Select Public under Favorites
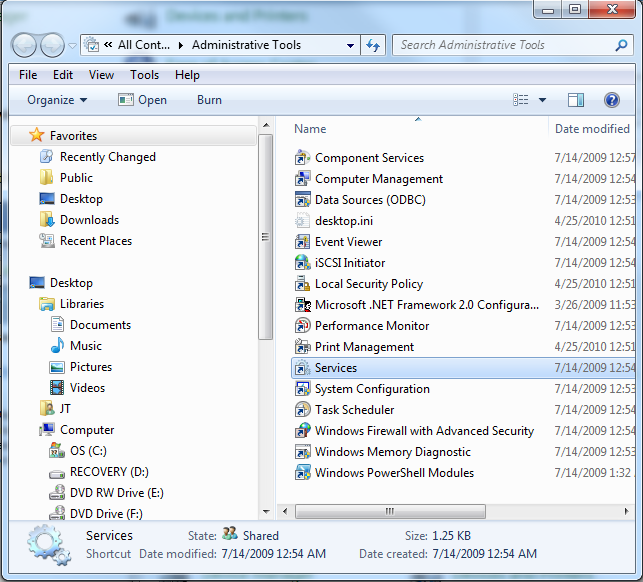643x582 pixels. coord(76,178)
